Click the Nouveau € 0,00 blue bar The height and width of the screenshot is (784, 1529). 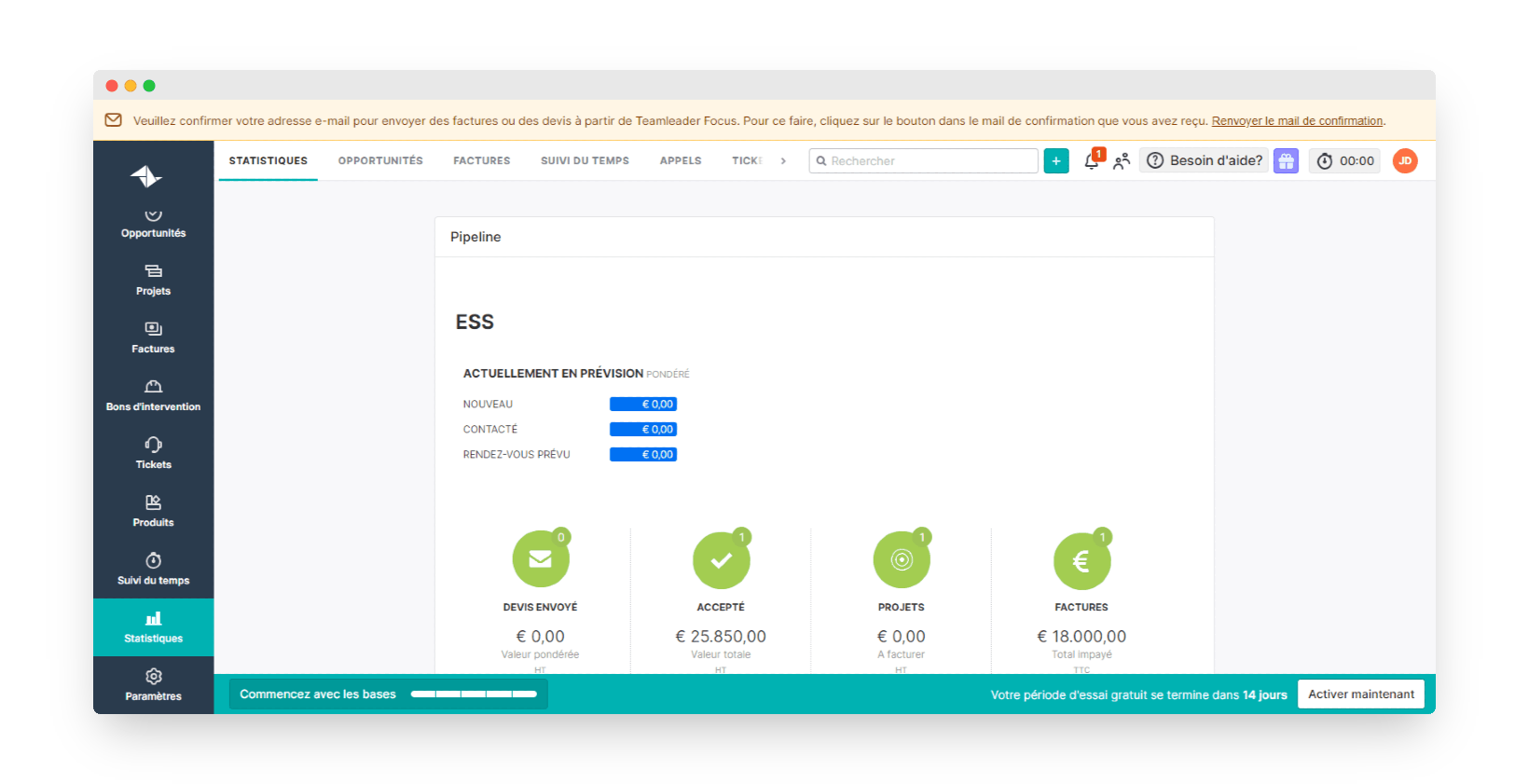tap(643, 404)
